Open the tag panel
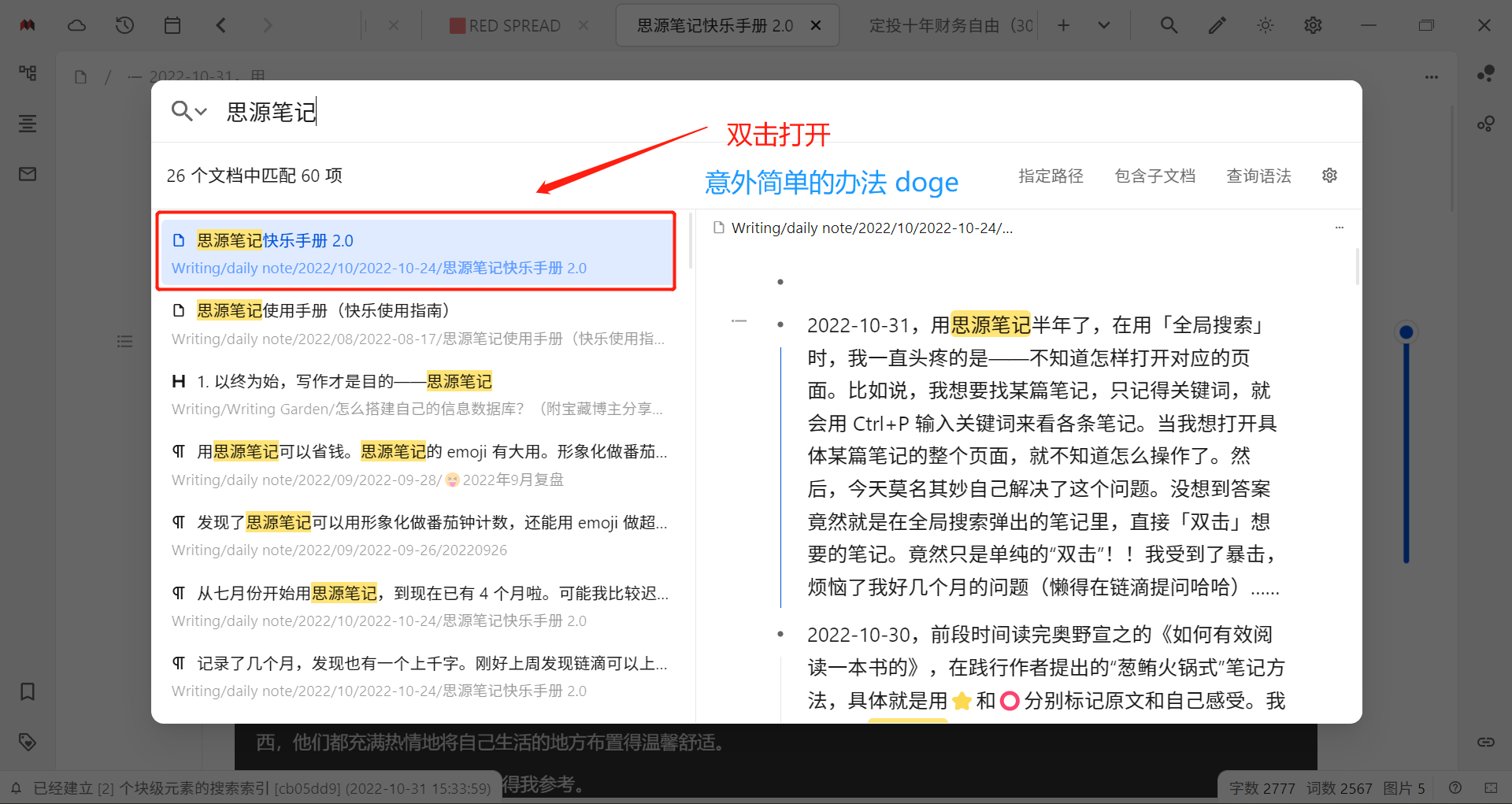 [27, 742]
